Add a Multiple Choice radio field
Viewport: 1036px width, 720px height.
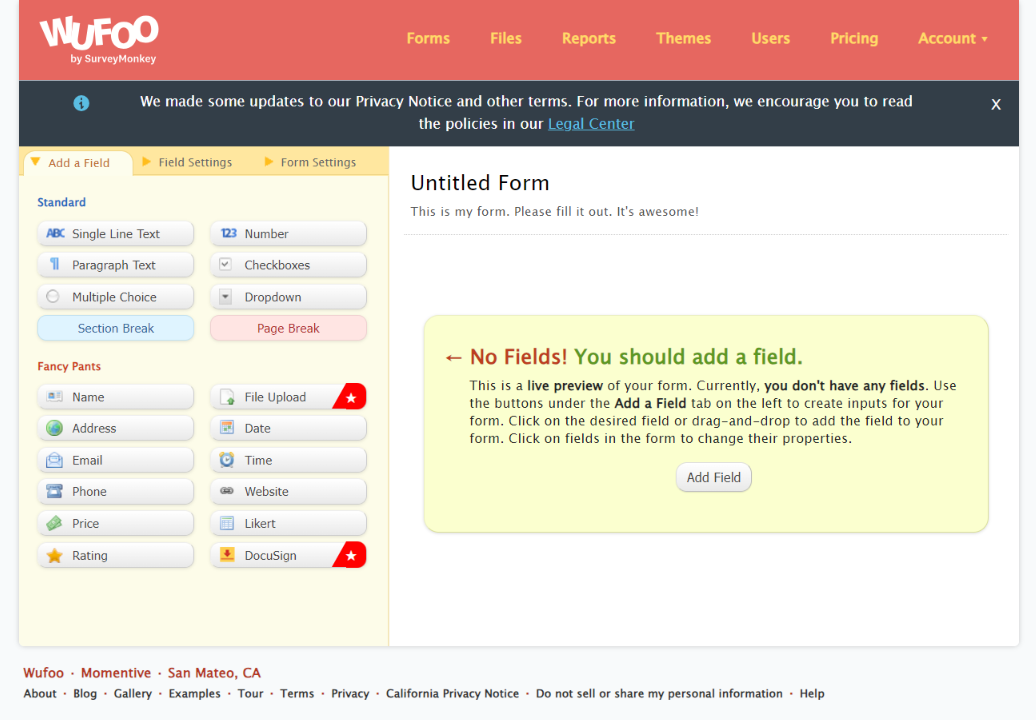click(x=115, y=297)
